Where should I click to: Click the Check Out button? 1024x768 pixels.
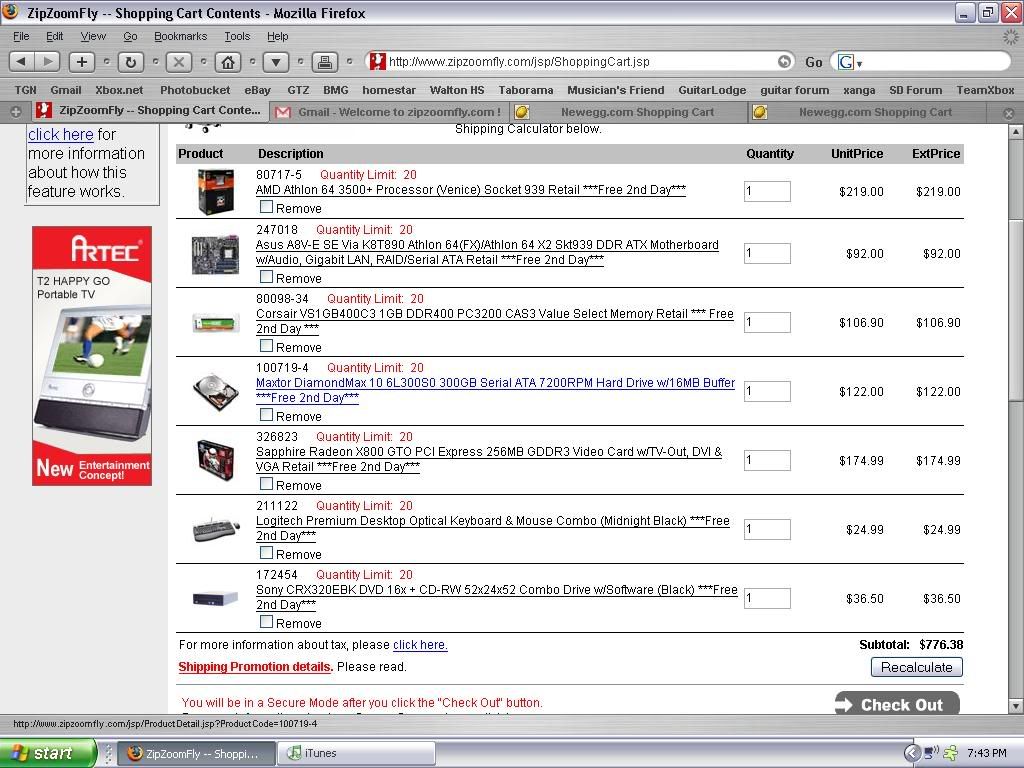pos(897,704)
